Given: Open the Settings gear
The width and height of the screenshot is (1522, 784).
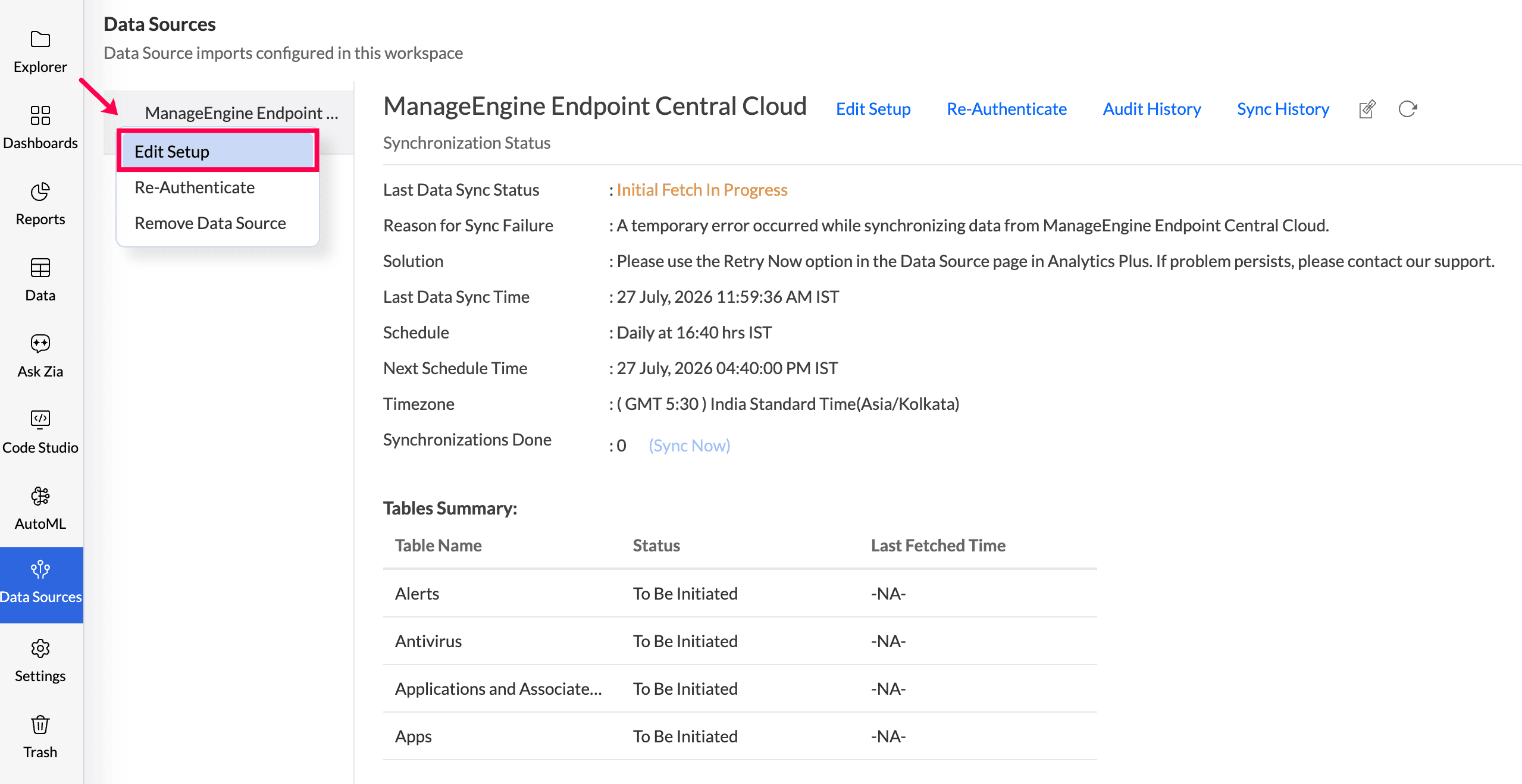Looking at the screenshot, I should (x=40, y=649).
